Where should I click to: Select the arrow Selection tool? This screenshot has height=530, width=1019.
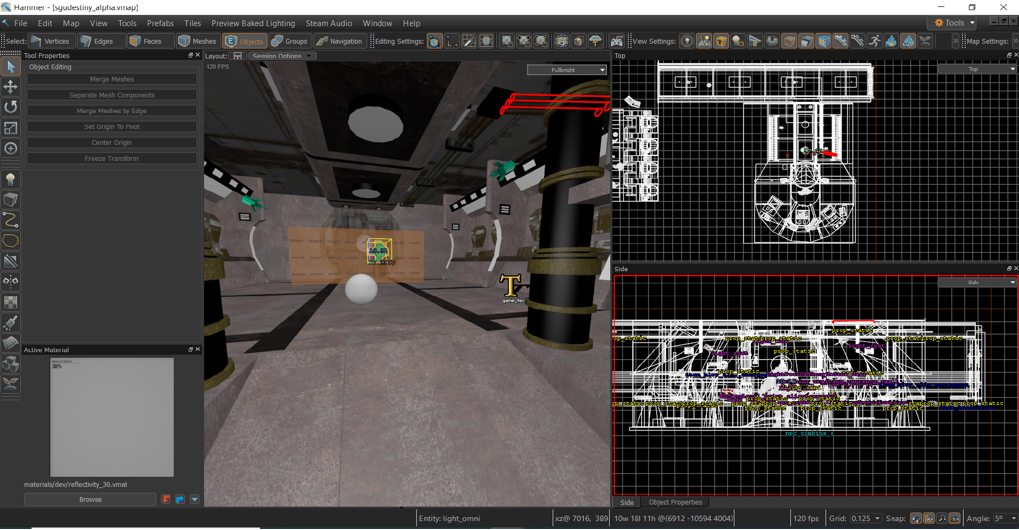point(10,66)
